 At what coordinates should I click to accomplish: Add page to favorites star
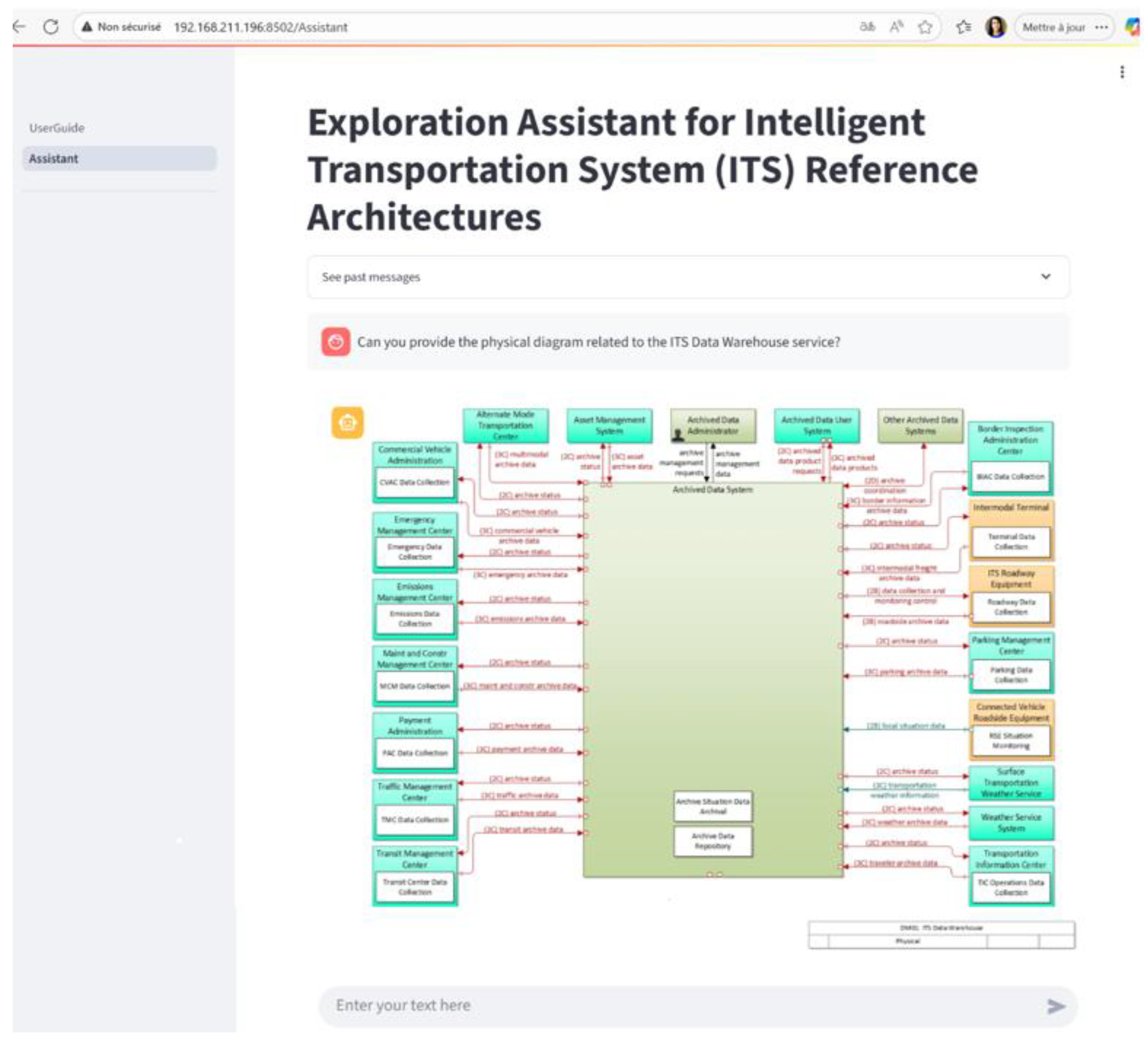pyautogui.click(x=925, y=27)
